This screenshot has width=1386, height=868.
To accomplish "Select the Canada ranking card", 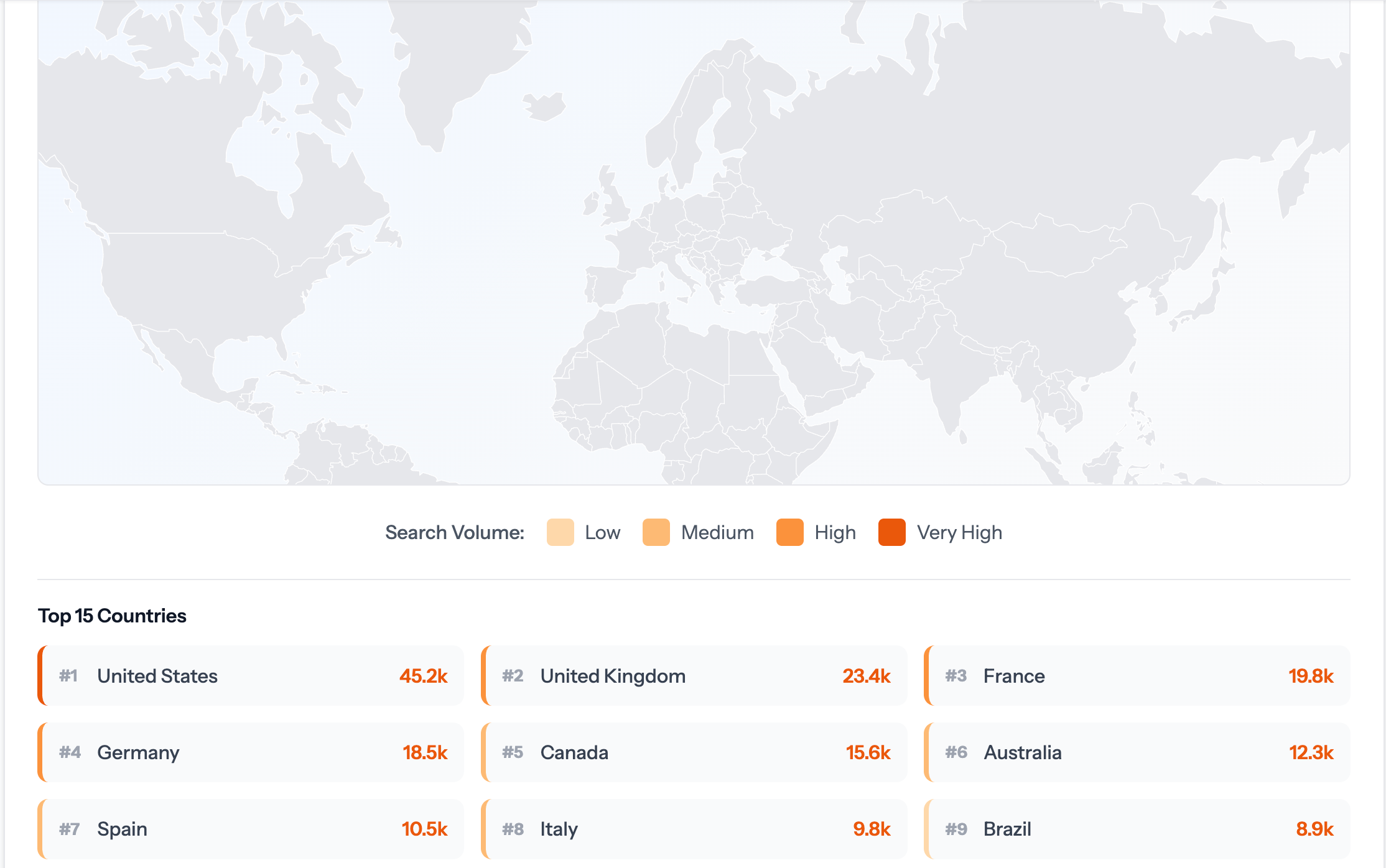I will pyautogui.click(x=694, y=752).
